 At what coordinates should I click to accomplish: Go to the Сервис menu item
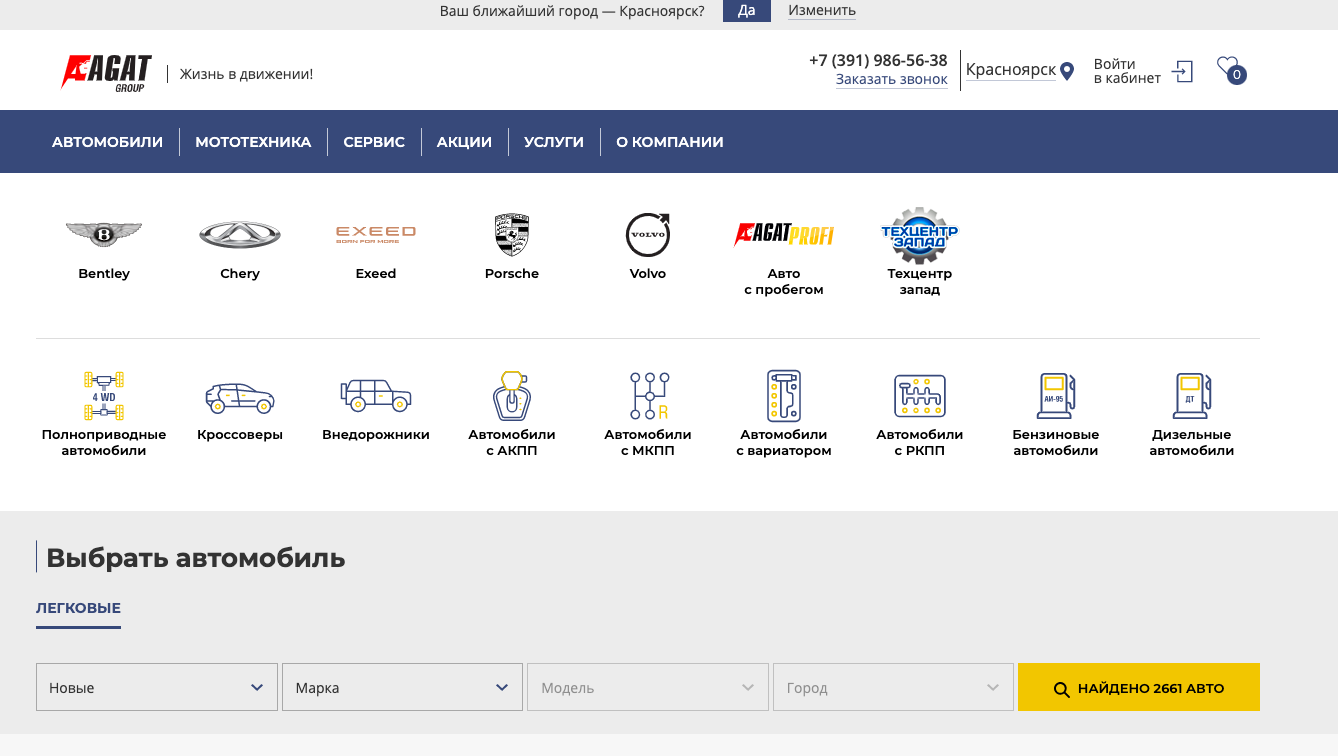[374, 142]
